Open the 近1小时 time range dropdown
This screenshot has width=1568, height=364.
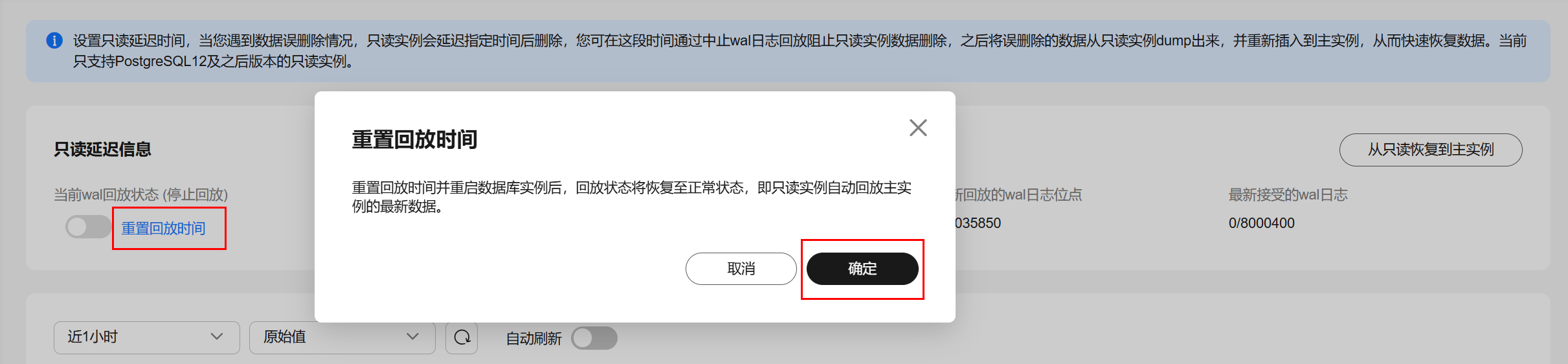coord(147,337)
